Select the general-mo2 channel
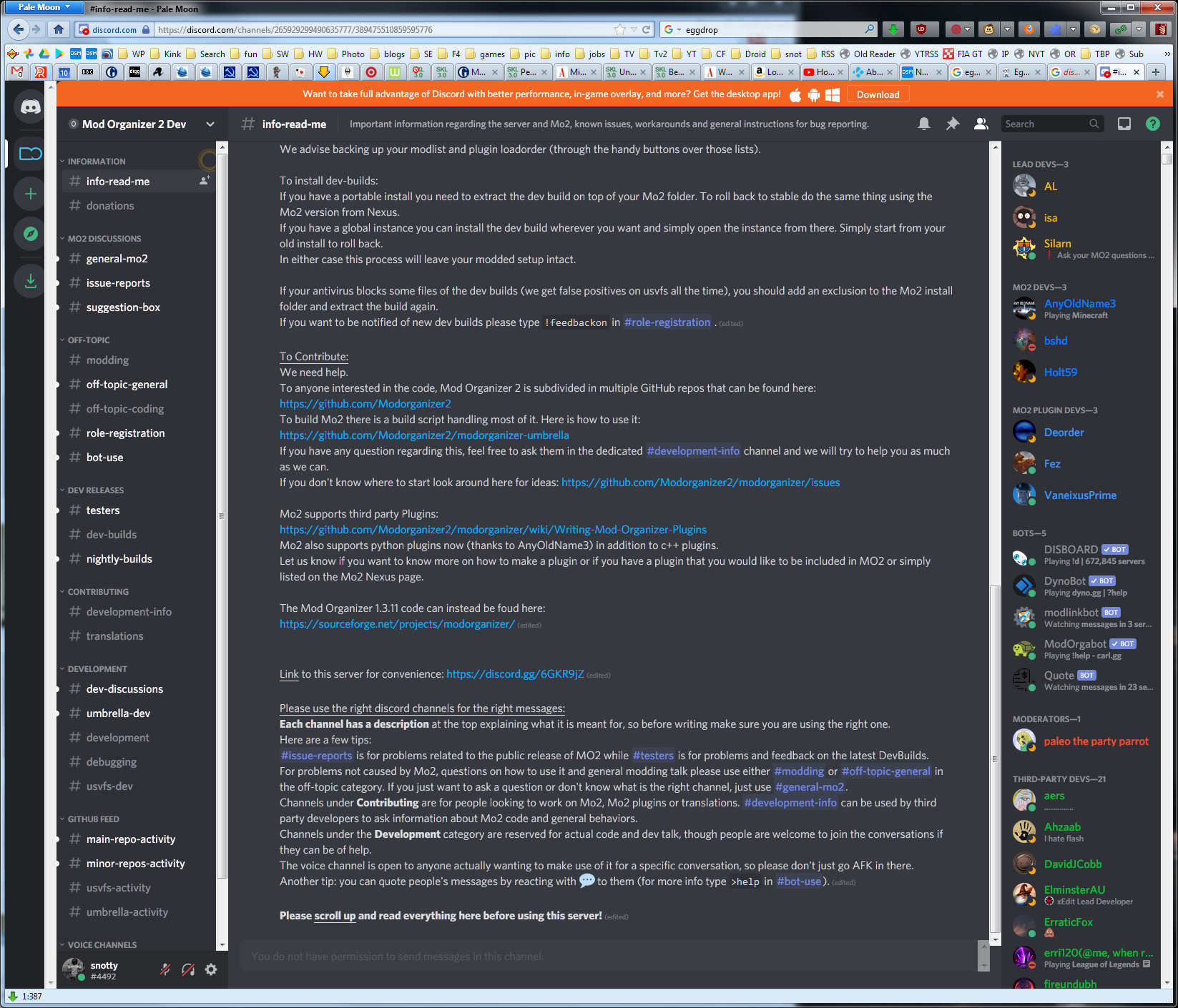 117,259
